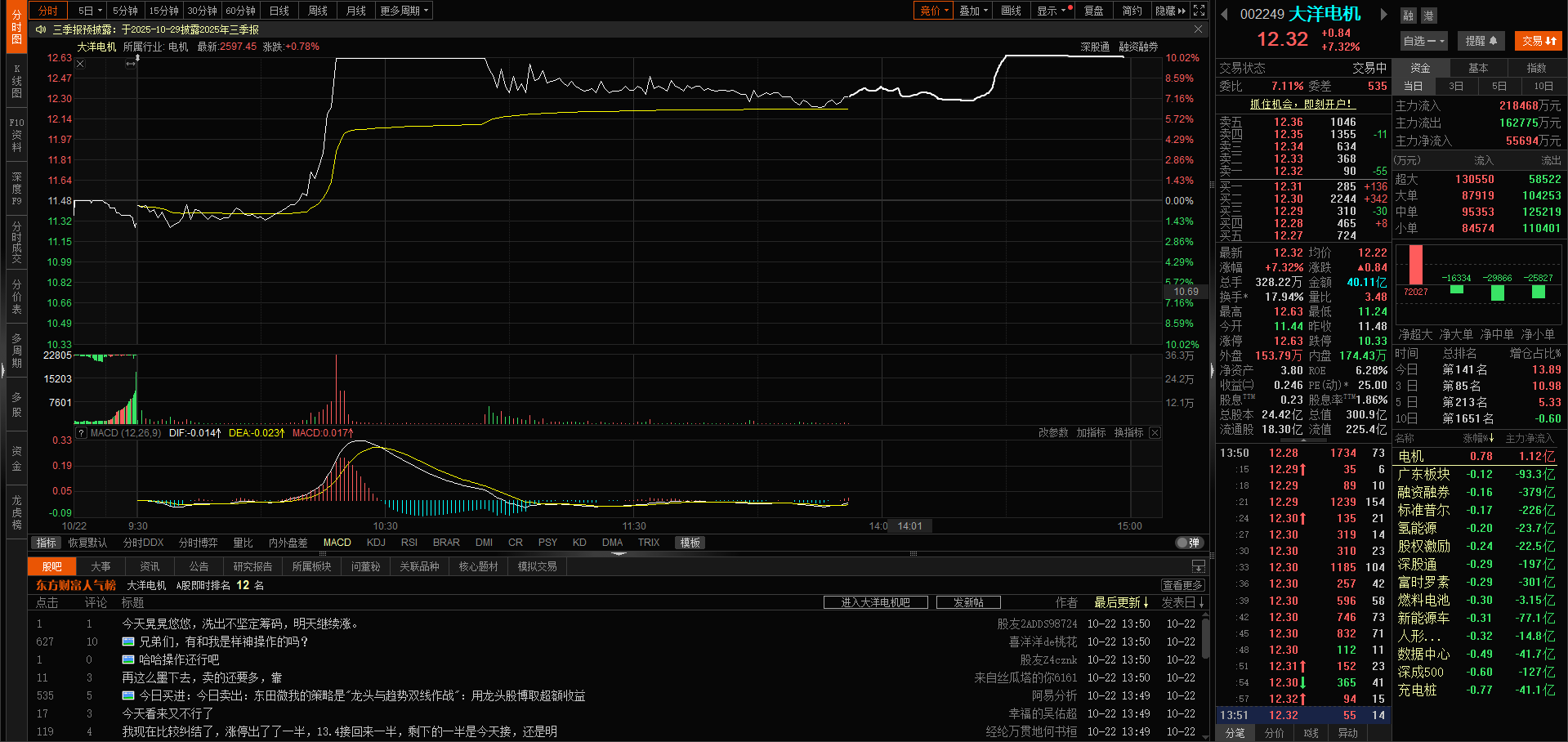The width and height of the screenshot is (1568, 742).
Task: Close the MACD indicator panel
Action: 1155,433
